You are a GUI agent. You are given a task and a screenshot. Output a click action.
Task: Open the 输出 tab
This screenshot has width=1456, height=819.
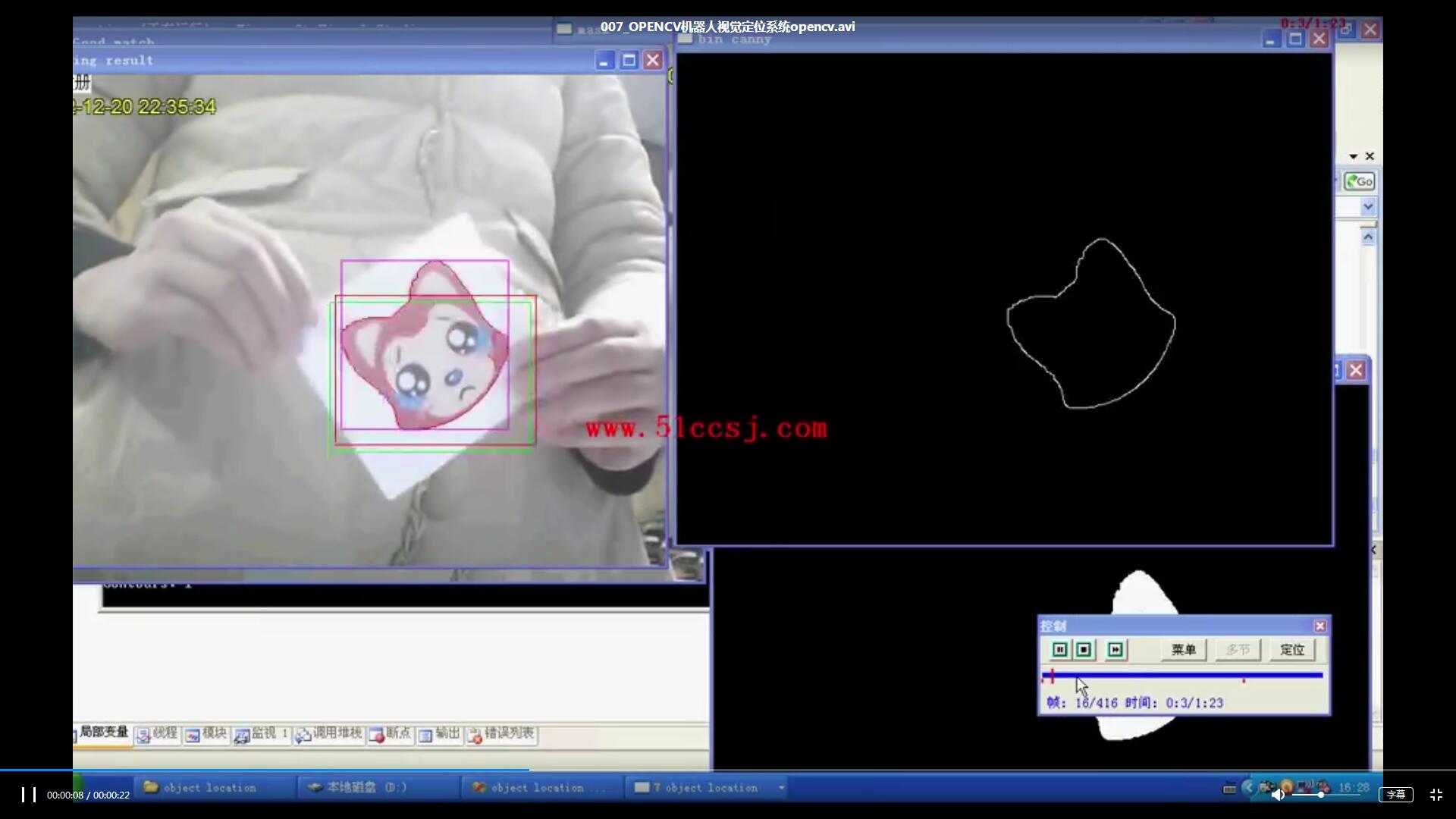tap(439, 733)
